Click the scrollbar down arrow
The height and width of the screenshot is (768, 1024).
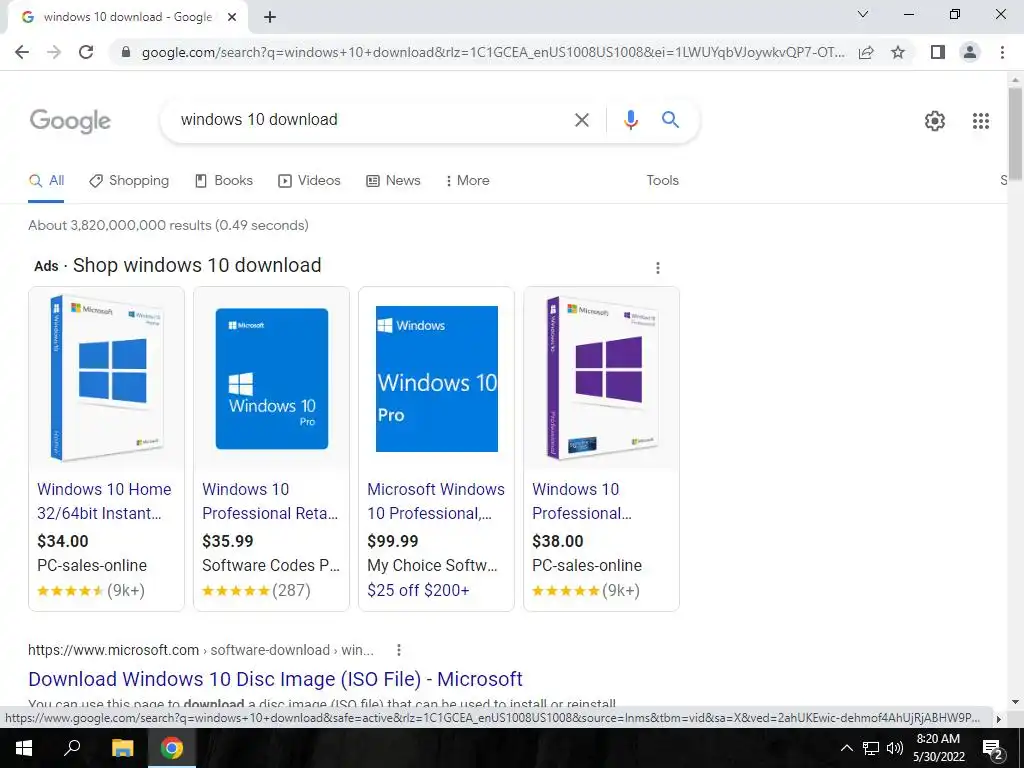pyautogui.click(x=1015, y=702)
